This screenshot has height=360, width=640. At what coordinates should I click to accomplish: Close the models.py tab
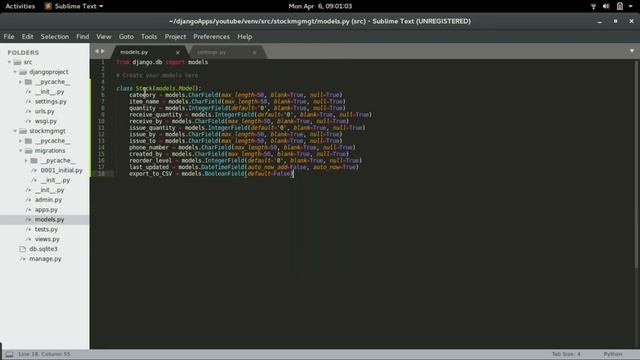[x=178, y=52]
